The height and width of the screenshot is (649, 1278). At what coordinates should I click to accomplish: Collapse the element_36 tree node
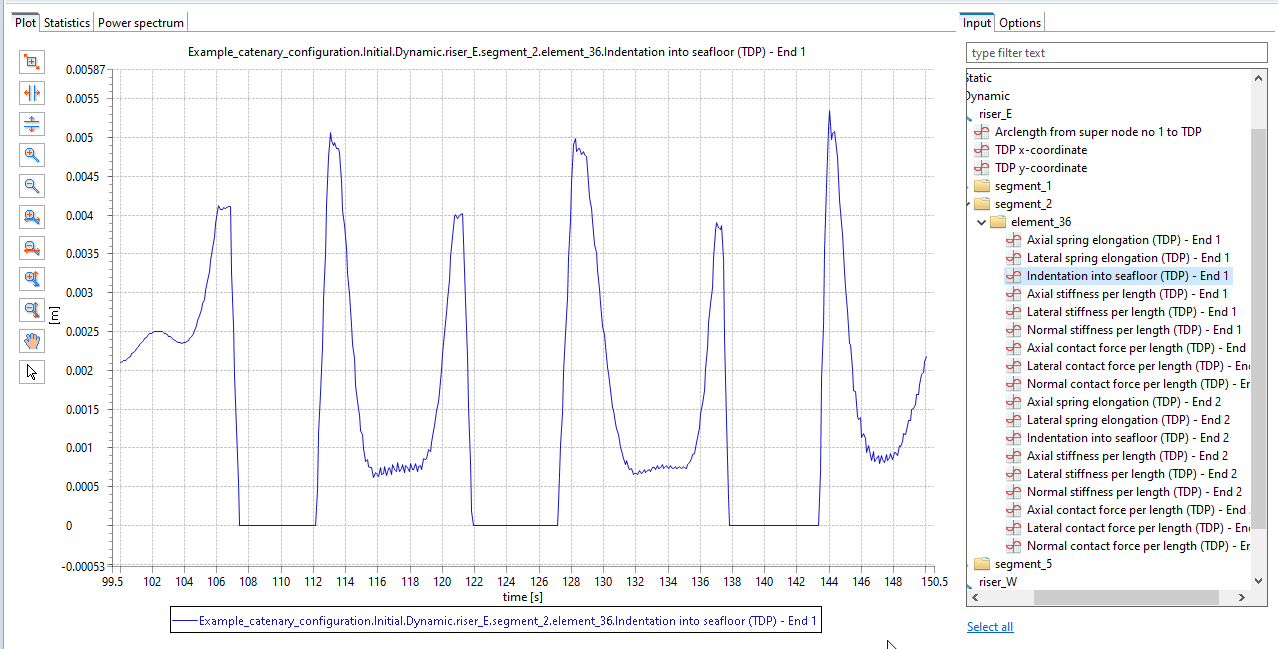click(x=981, y=221)
